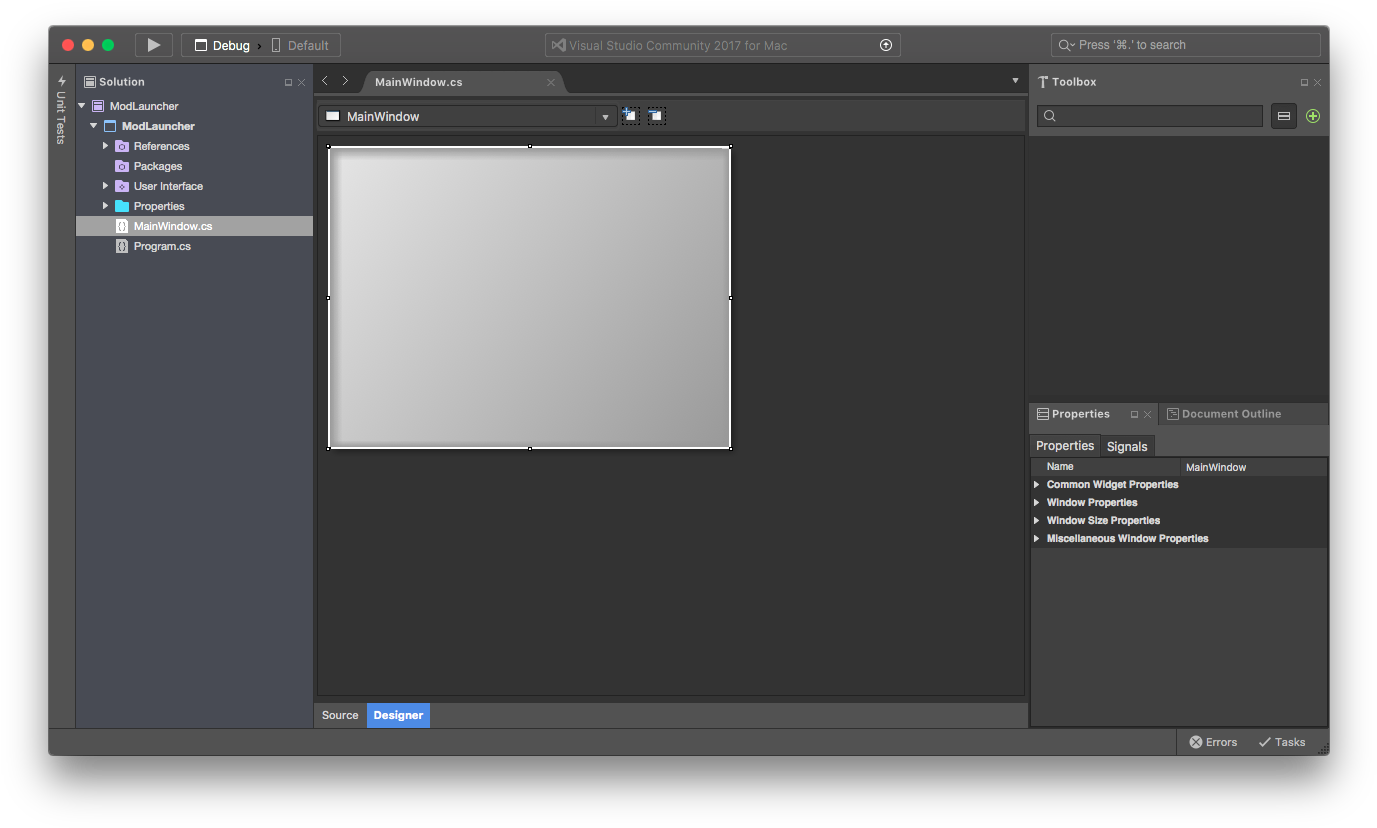Click the green plus icon in the Toolbox
1377x828 pixels.
coord(1313,116)
